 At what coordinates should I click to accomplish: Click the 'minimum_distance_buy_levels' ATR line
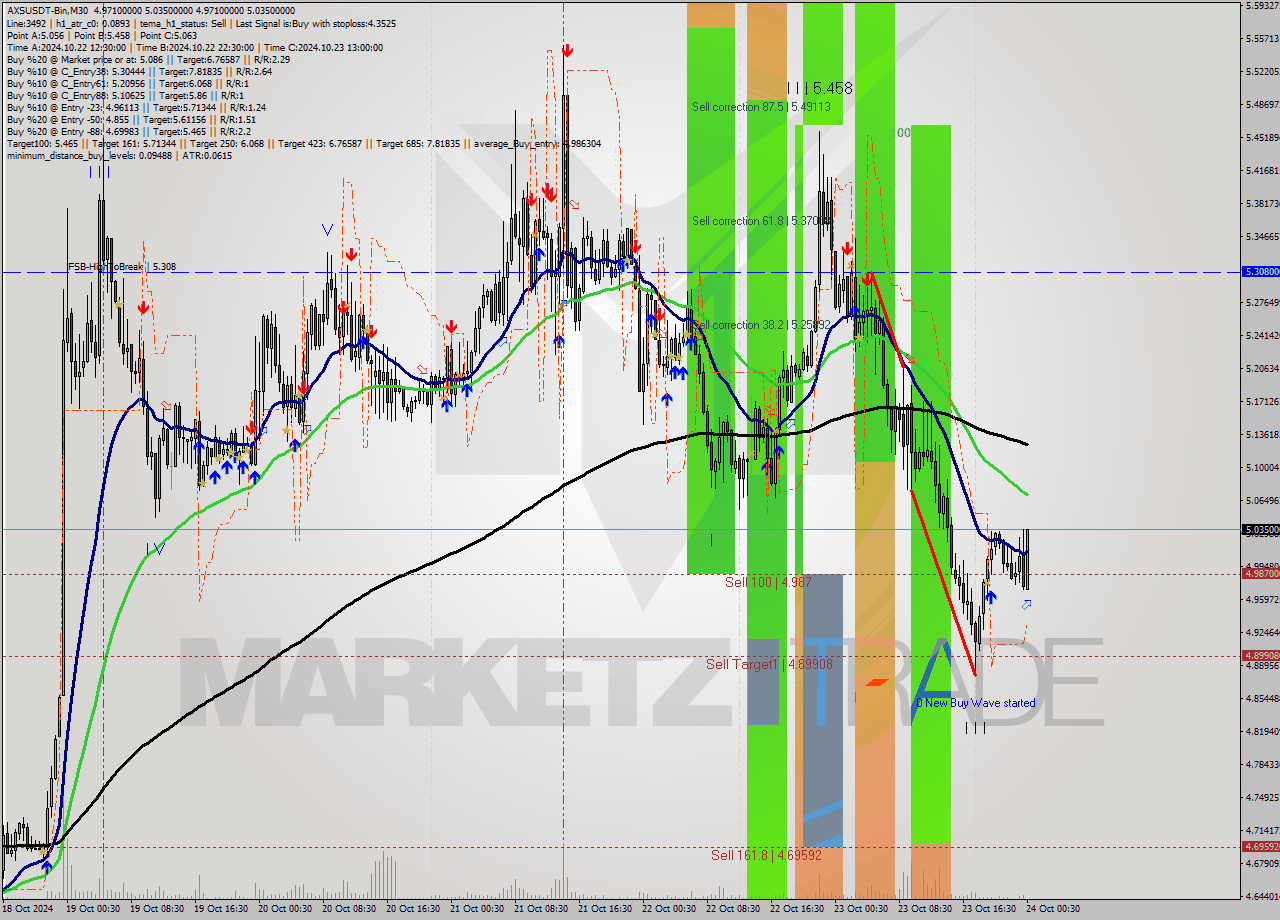tap(119, 155)
